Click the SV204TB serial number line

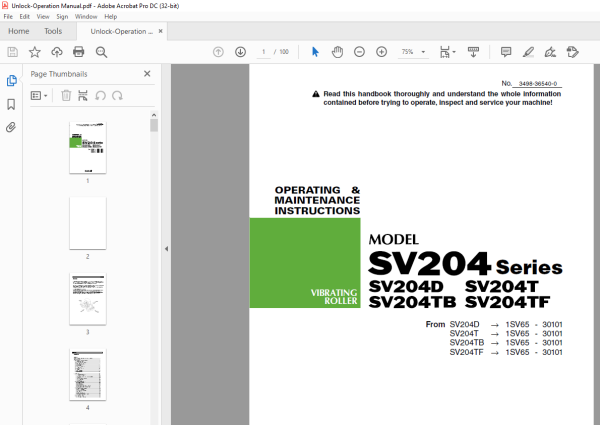[x=506, y=343]
